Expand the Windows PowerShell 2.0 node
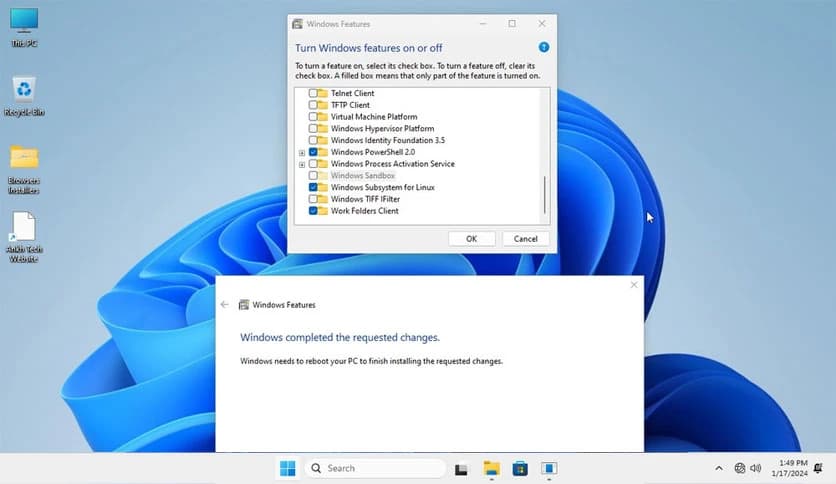 (x=302, y=153)
